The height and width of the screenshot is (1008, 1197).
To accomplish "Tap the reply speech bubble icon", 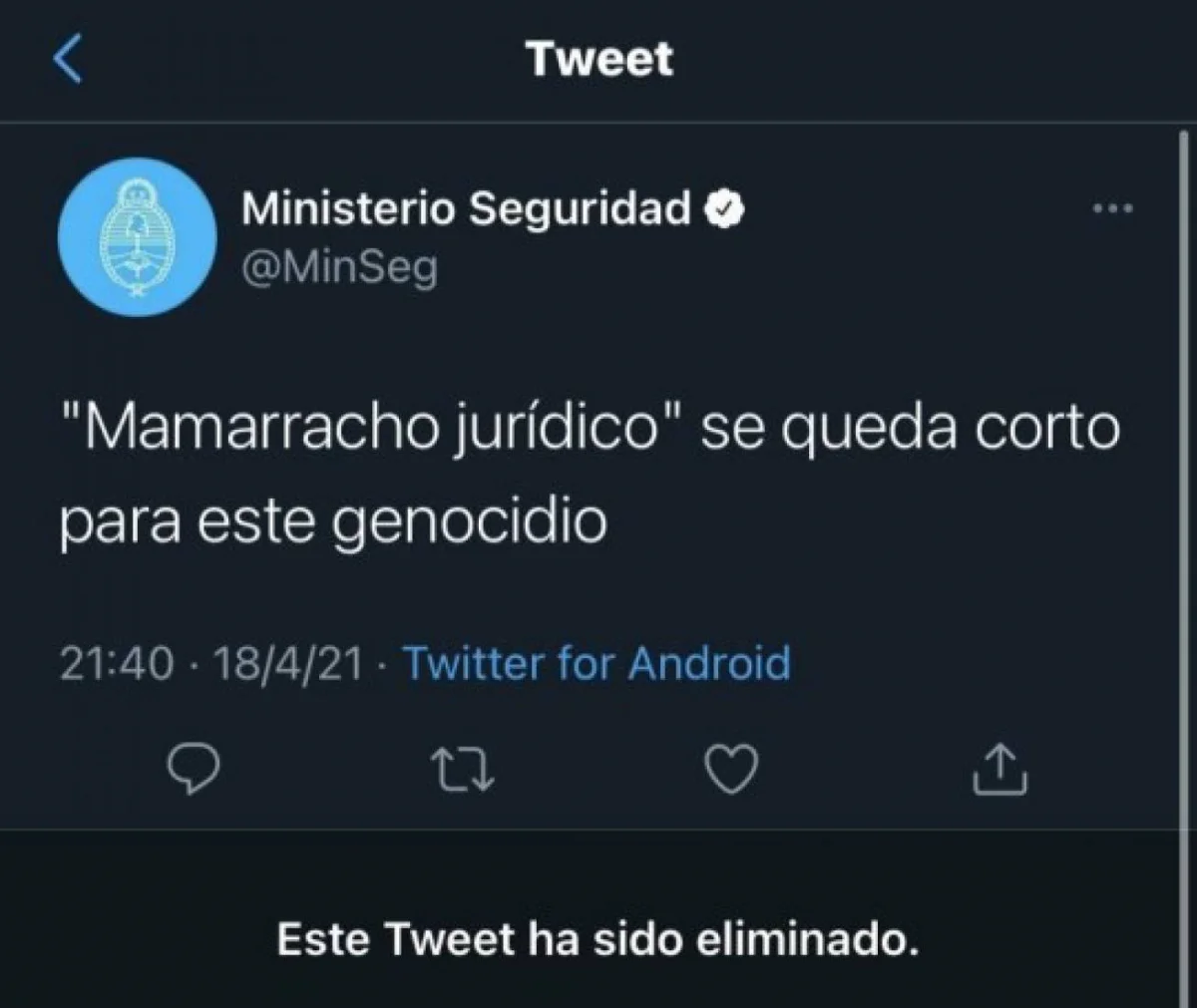I will (x=192, y=769).
